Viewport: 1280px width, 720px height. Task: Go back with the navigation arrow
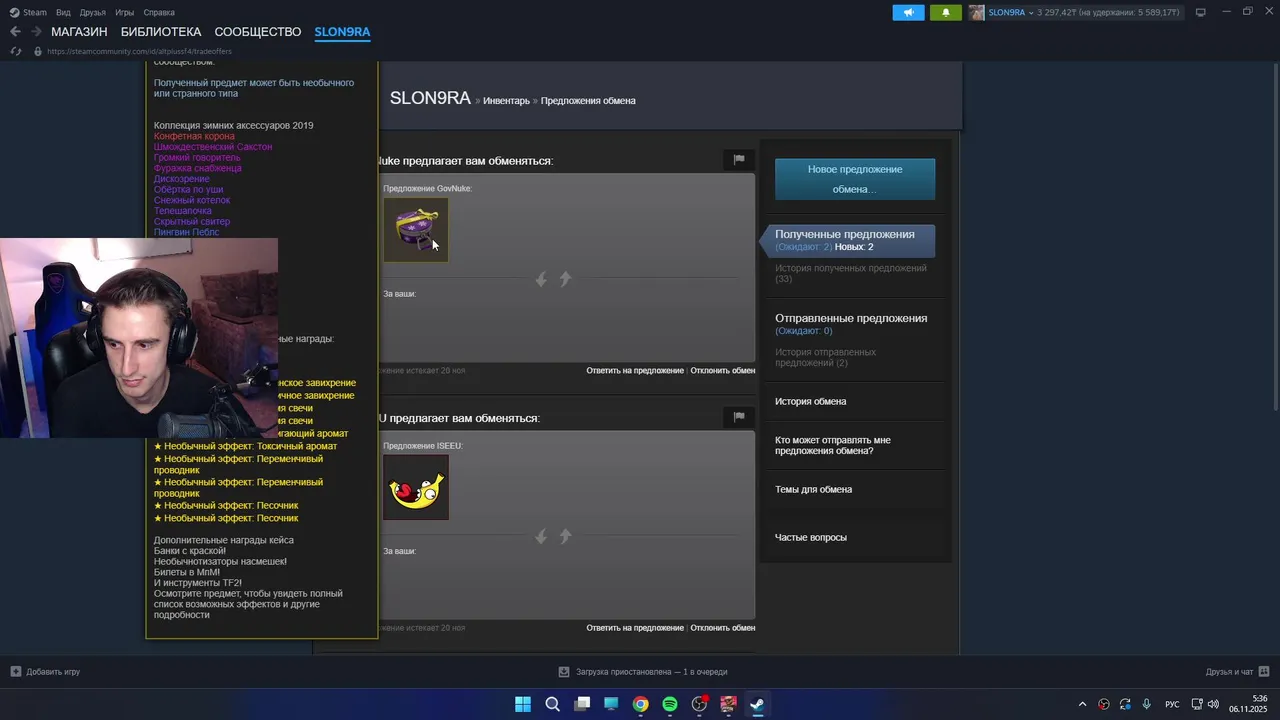click(15, 32)
